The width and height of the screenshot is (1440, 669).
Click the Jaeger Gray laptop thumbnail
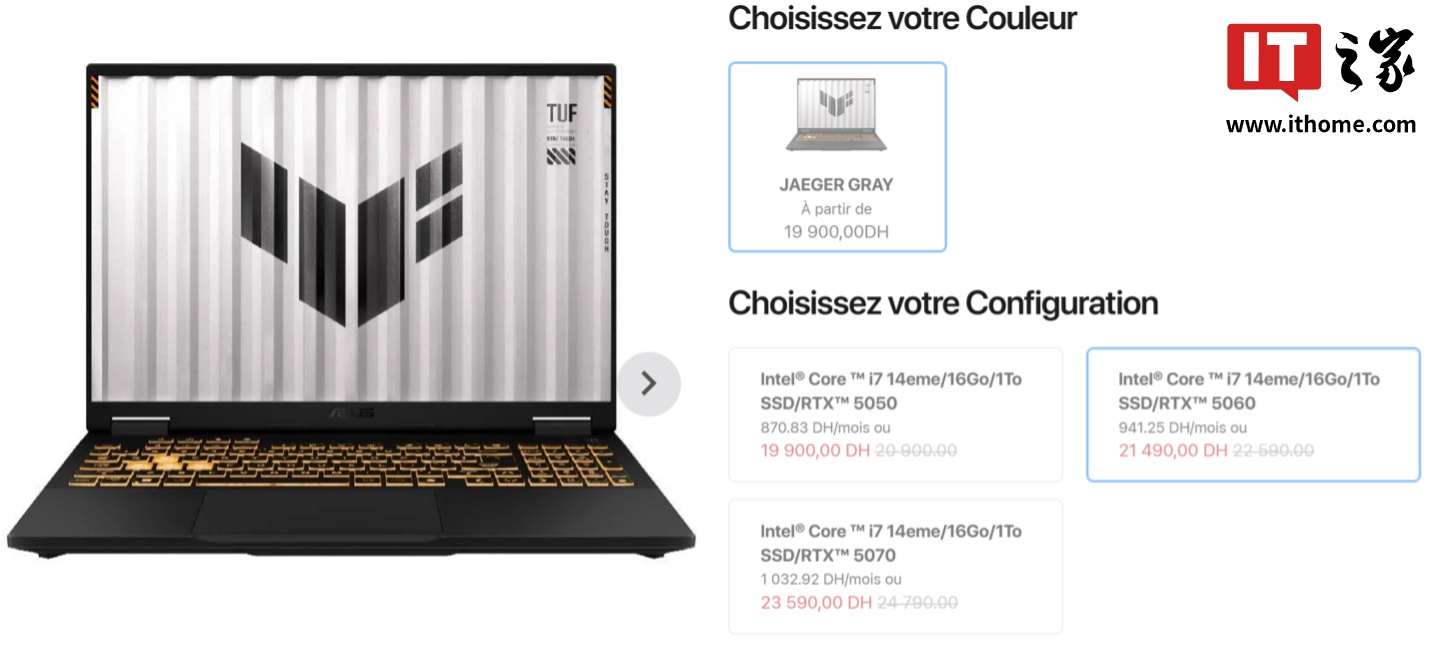pos(836,115)
